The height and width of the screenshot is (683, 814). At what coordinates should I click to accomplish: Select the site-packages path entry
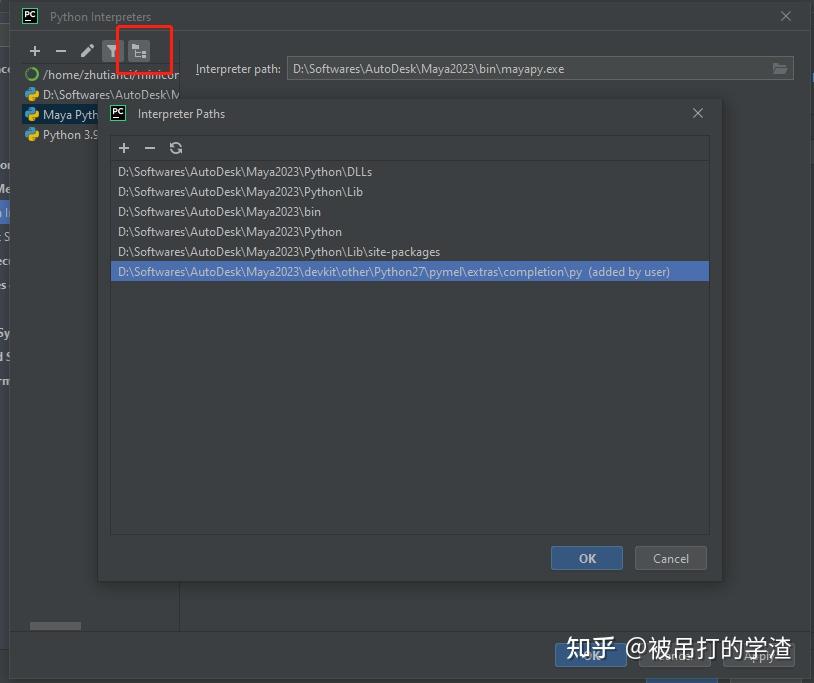click(280, 251)
